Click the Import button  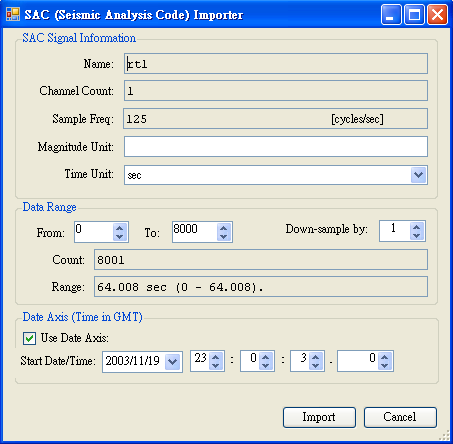point(319,417)
